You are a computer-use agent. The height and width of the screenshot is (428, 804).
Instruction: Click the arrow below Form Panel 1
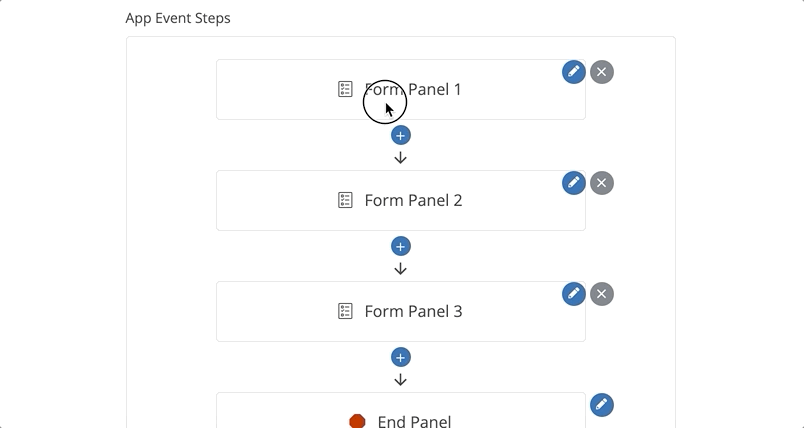401,158
